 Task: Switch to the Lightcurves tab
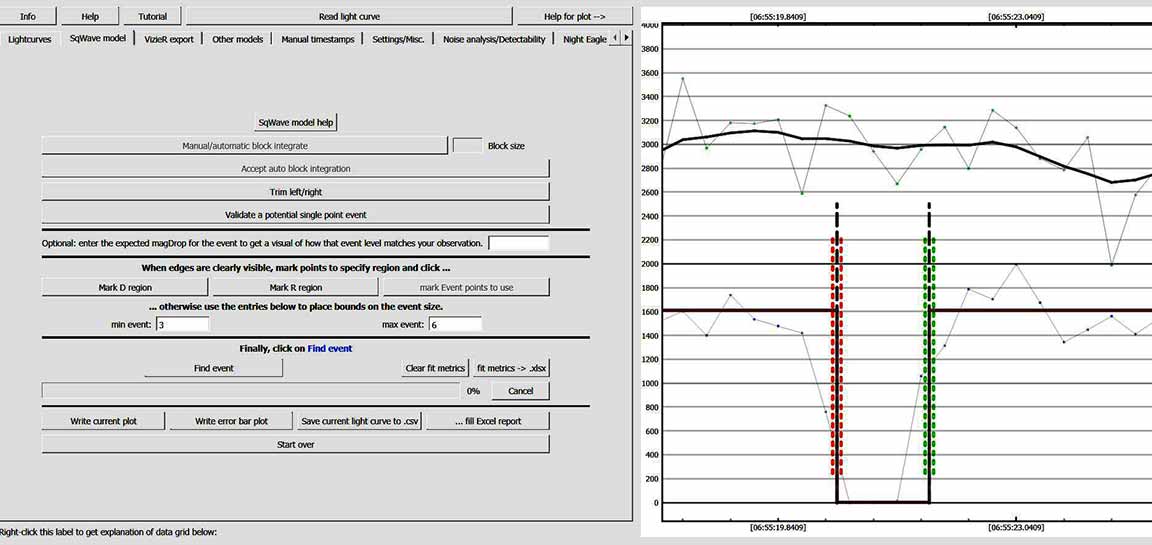click(x=29, y=39)
